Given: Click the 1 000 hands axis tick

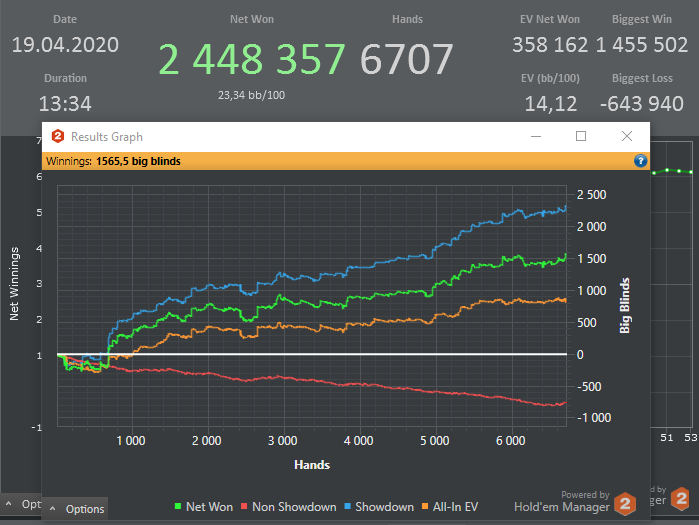Looking at the screenshot, I should pyautogui.click(x=131, y=441).
